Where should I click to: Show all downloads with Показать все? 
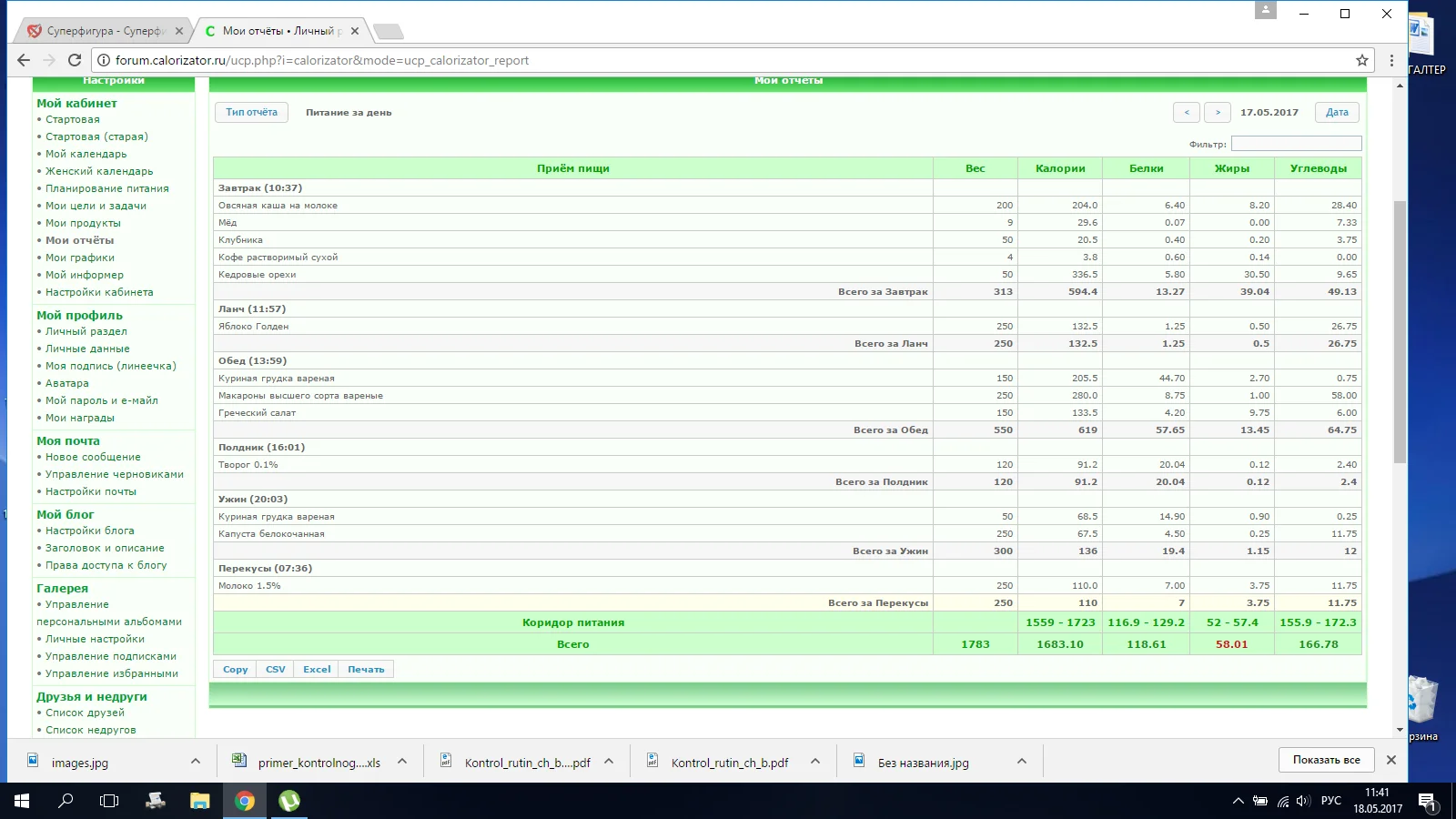point(1327,760)
